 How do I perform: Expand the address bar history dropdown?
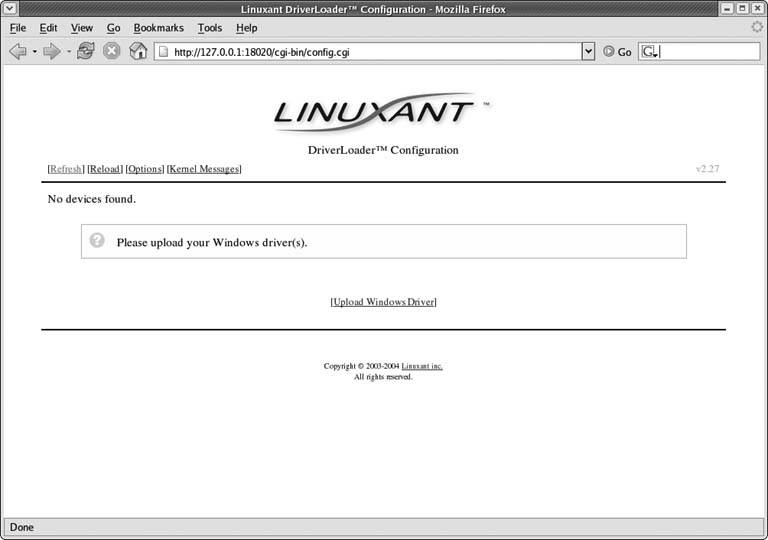click(x=588, y=51)
